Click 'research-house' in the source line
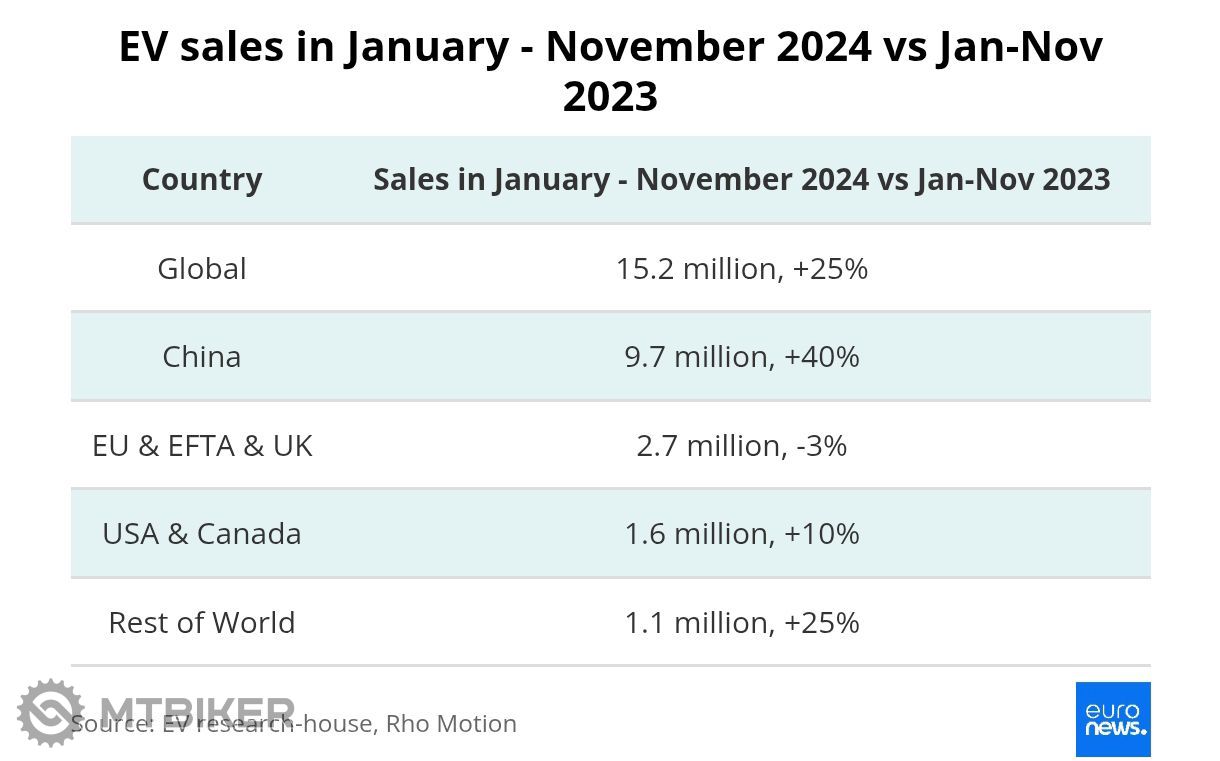The image size is (1220, 761). point(284,723)
